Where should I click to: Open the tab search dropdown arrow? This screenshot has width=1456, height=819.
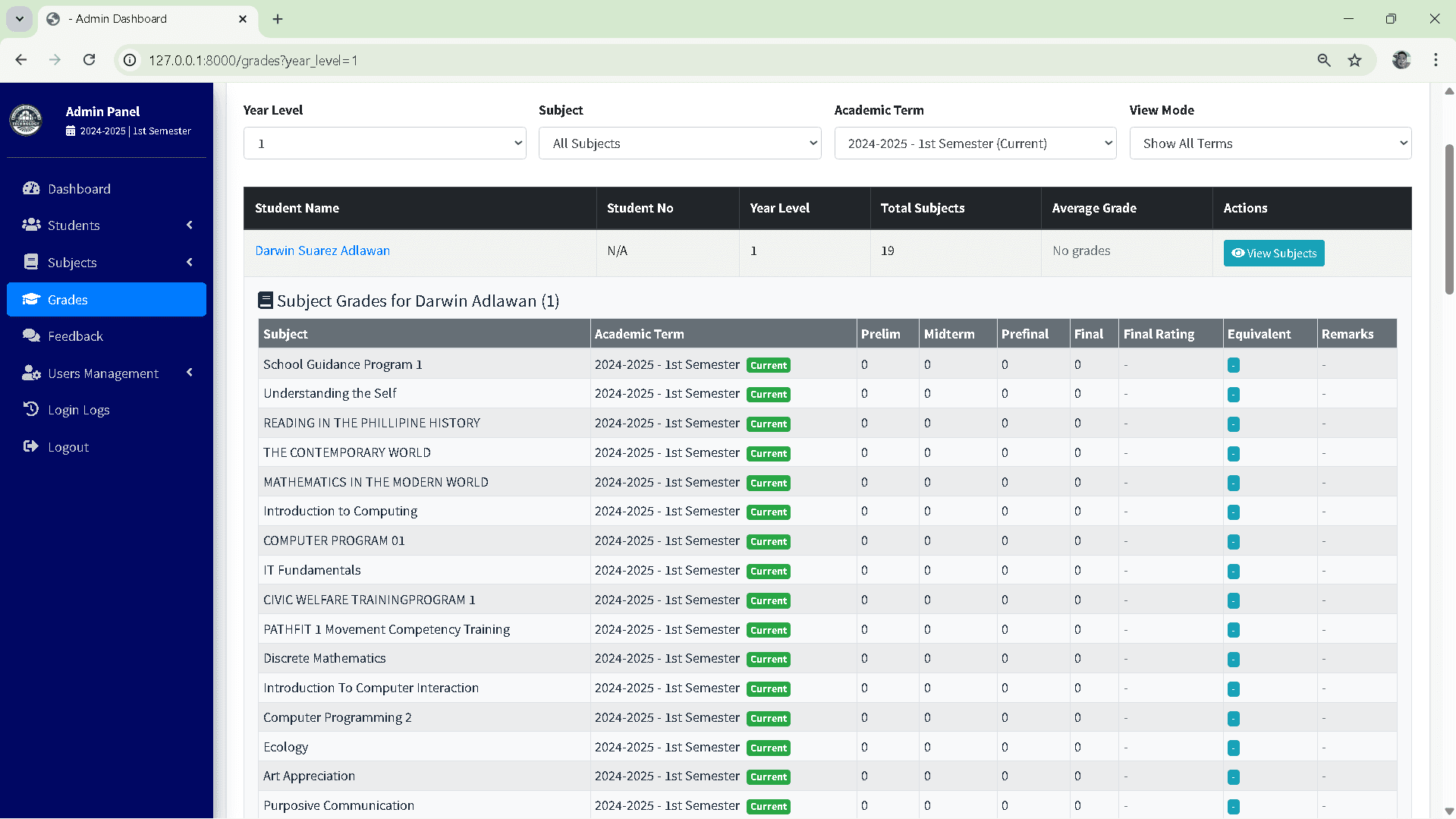tap(20, 19)
